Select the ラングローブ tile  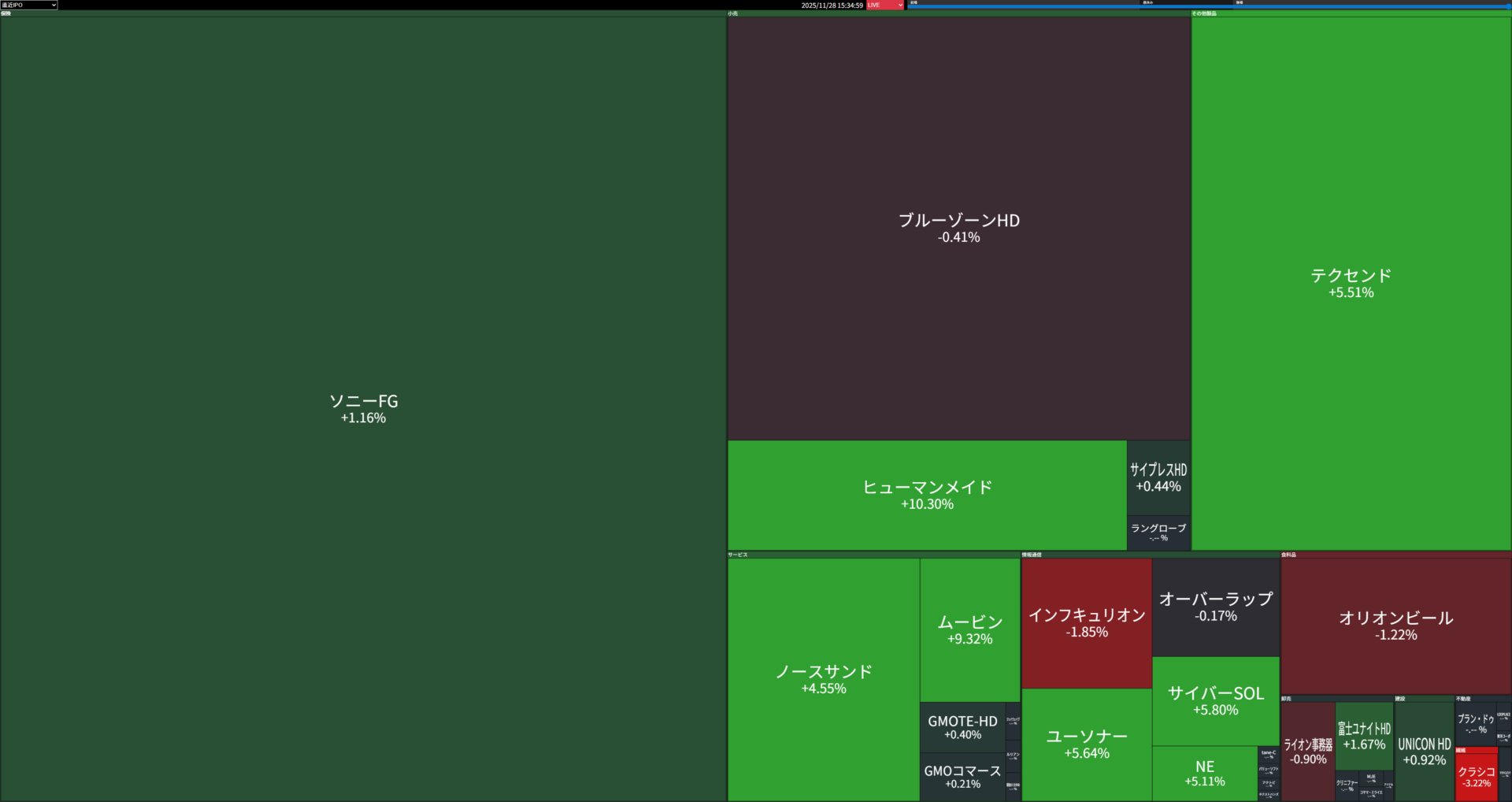(x=1158, y=533)
